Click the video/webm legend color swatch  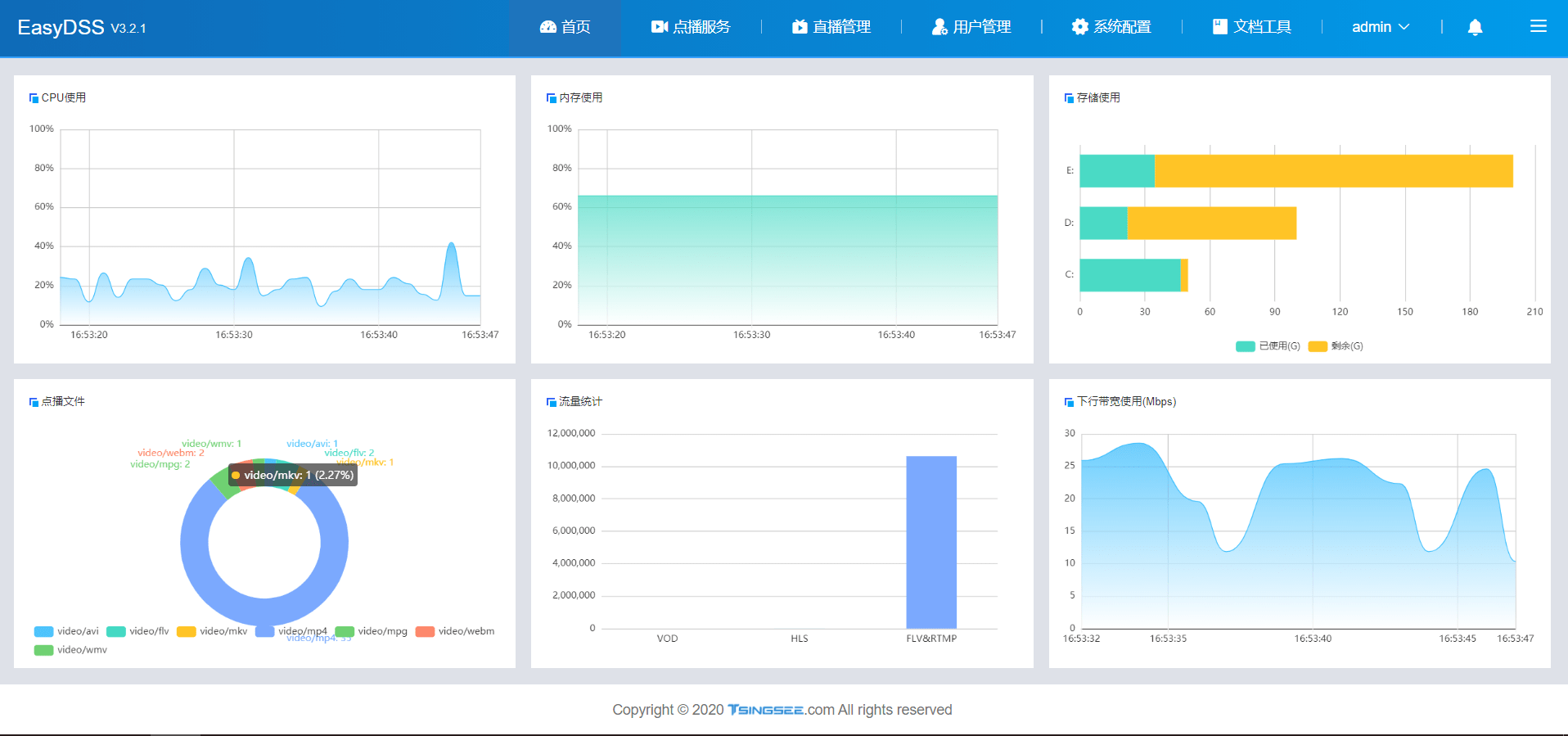[x=425, y=631]
